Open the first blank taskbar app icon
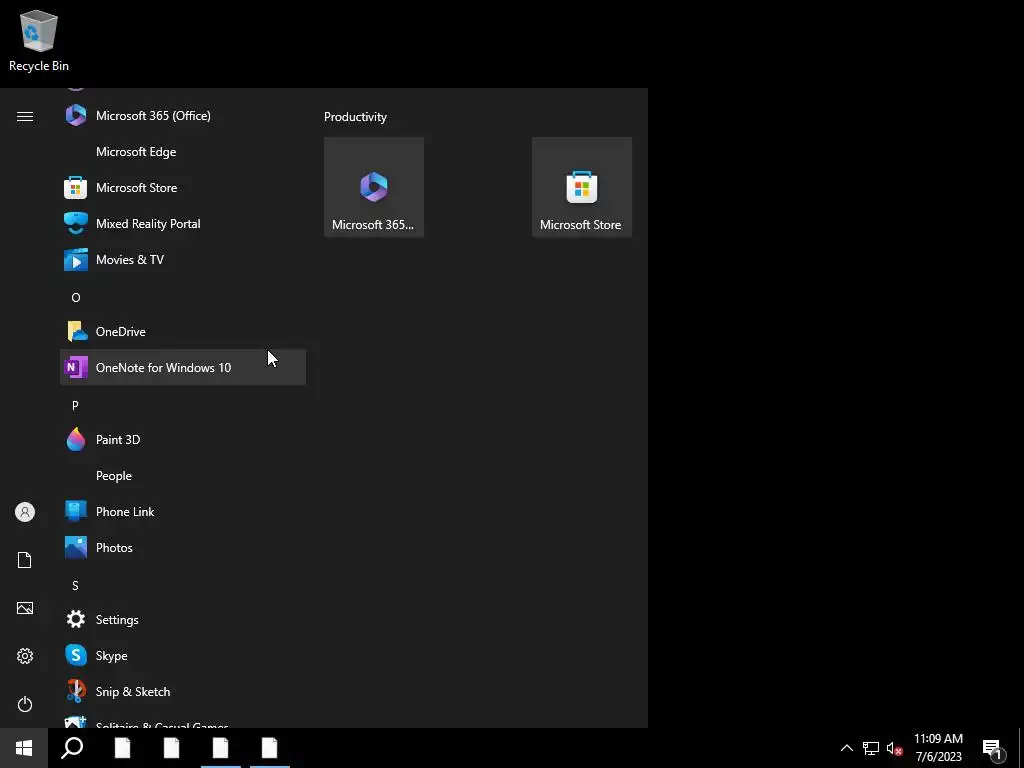This screenshot has height=768, width=1024. (123, 748)
